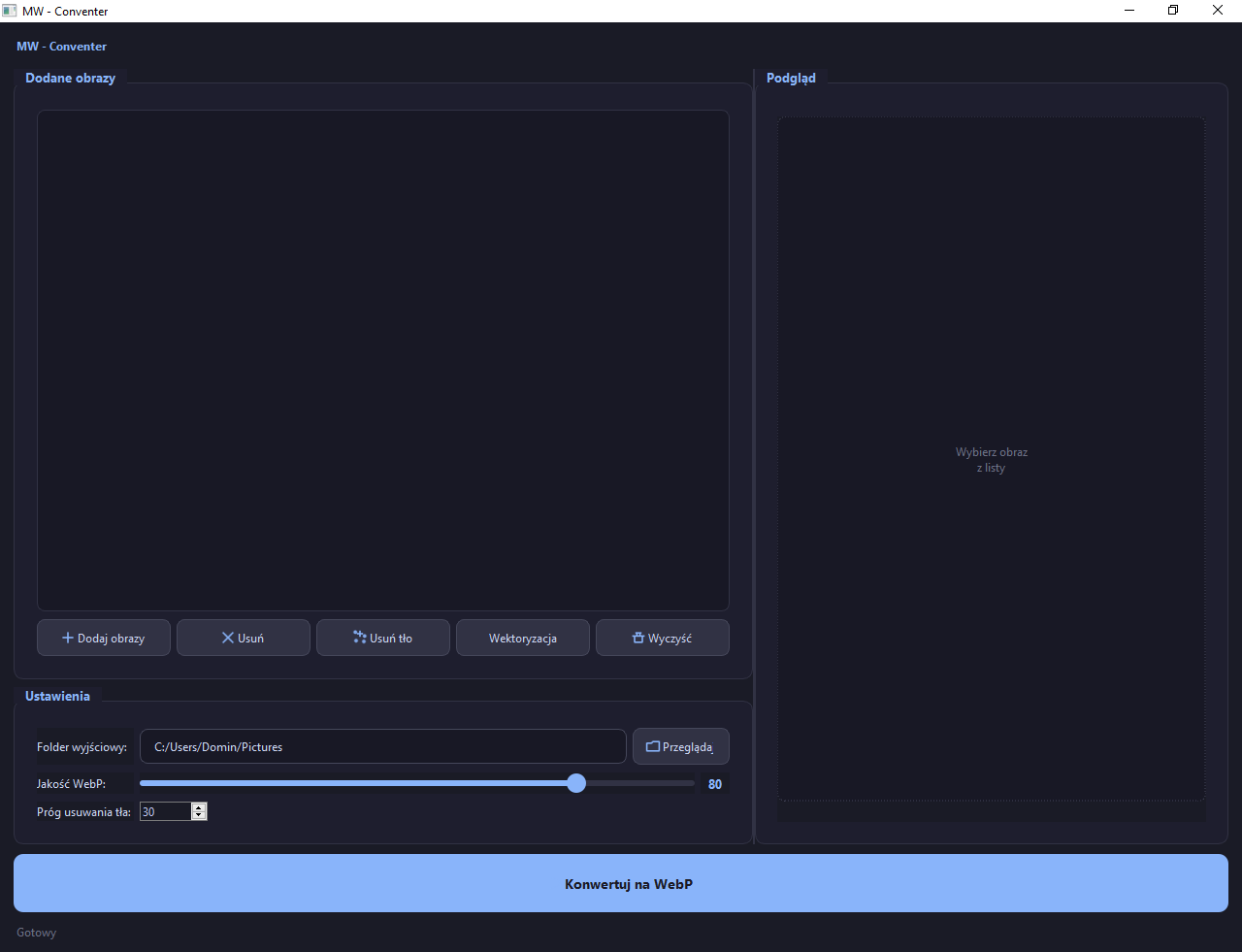Click the Ustawienia group title

click(x=57, y=696)
